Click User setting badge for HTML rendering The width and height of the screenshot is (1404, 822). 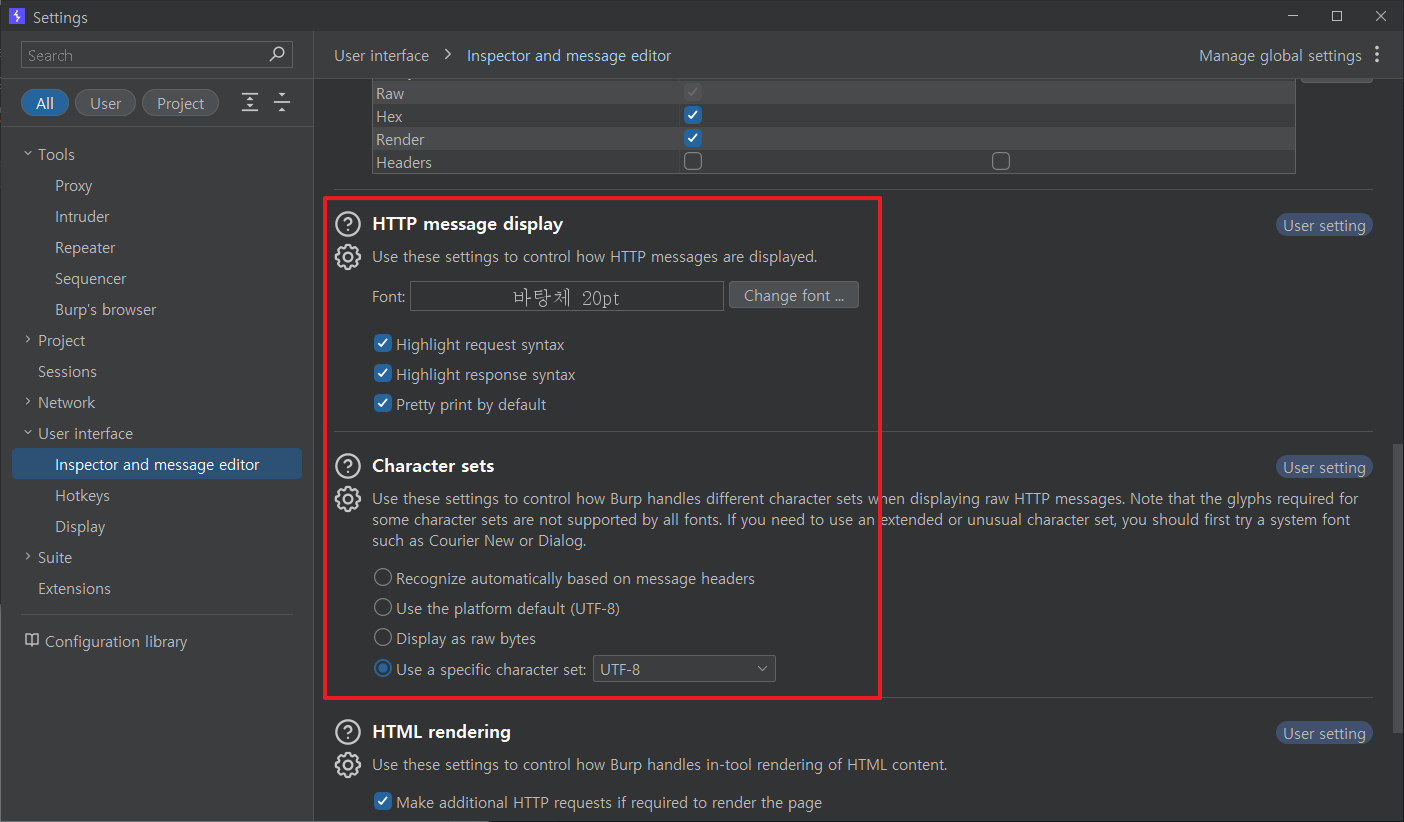1324,733
